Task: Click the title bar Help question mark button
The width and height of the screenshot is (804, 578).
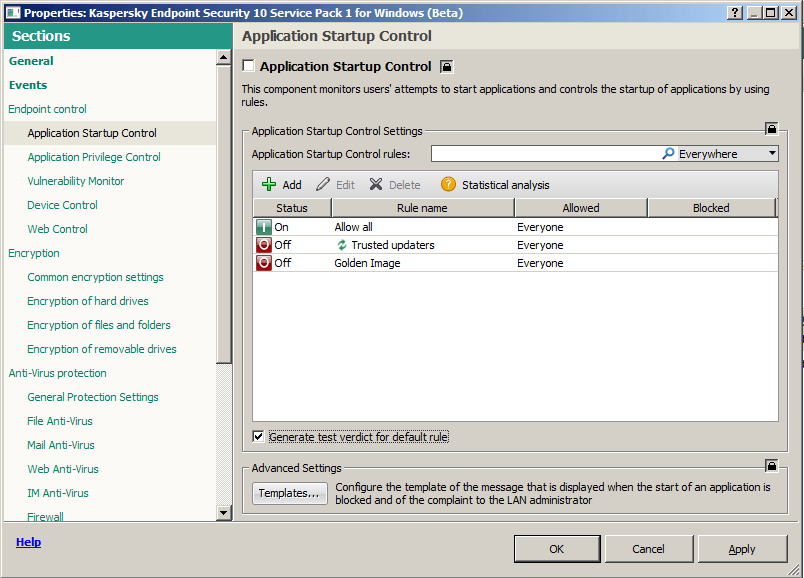Action: coord(735,13)
